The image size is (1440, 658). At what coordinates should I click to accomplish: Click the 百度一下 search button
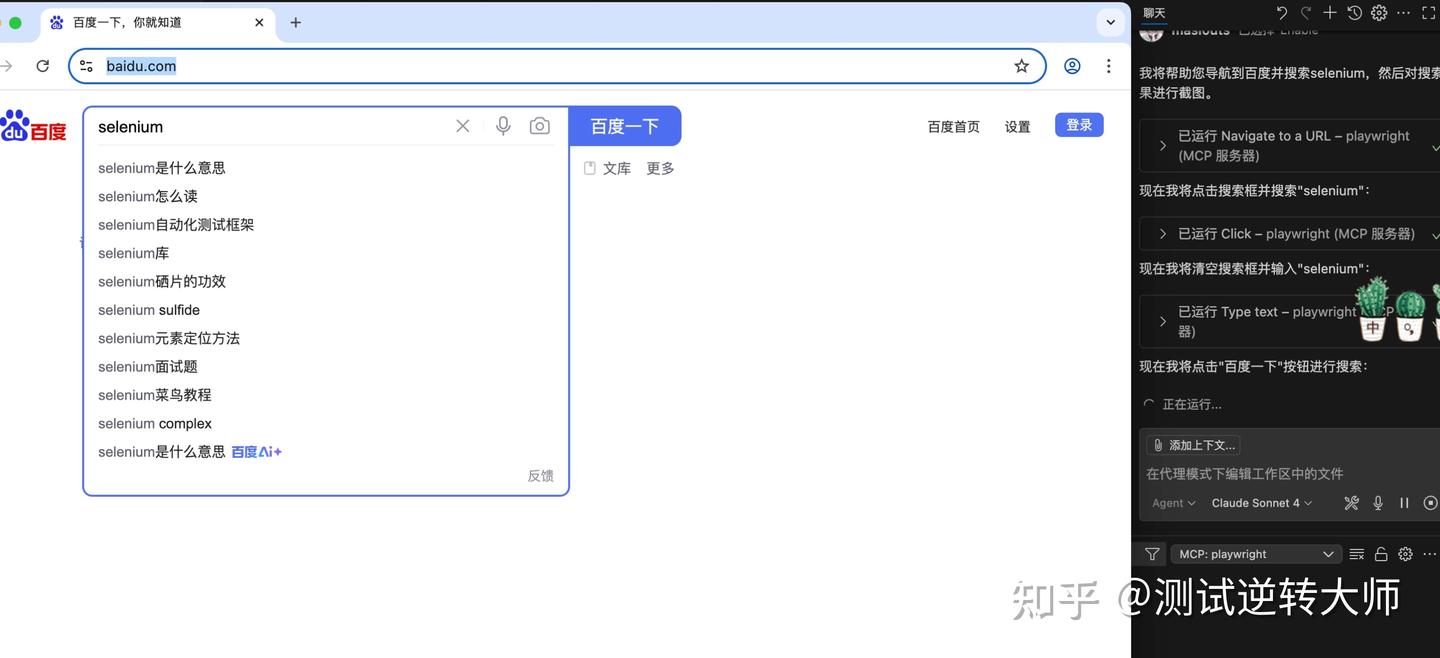(x=625, y=126)
